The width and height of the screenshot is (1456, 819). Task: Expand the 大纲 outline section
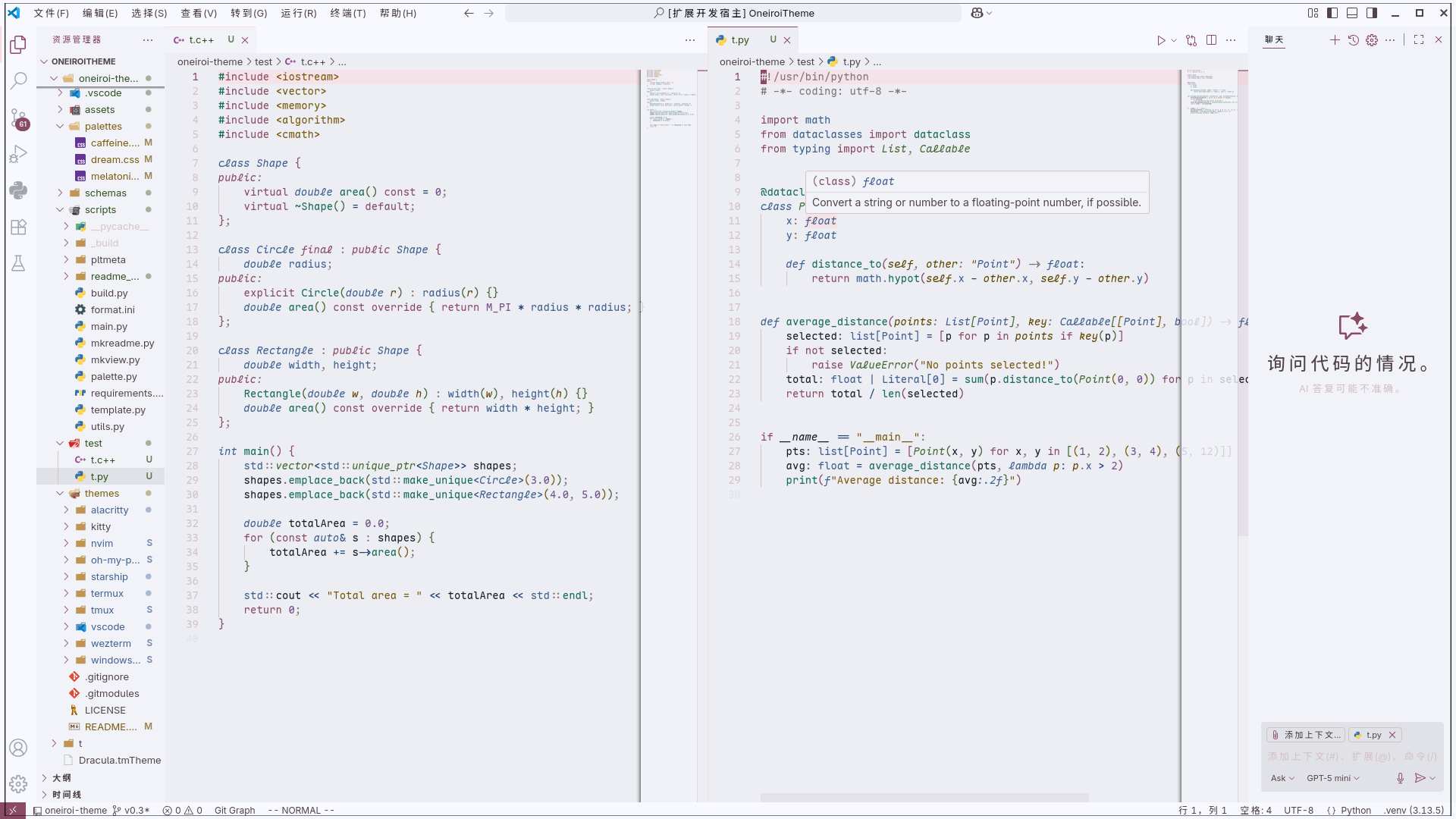point(61,777)
